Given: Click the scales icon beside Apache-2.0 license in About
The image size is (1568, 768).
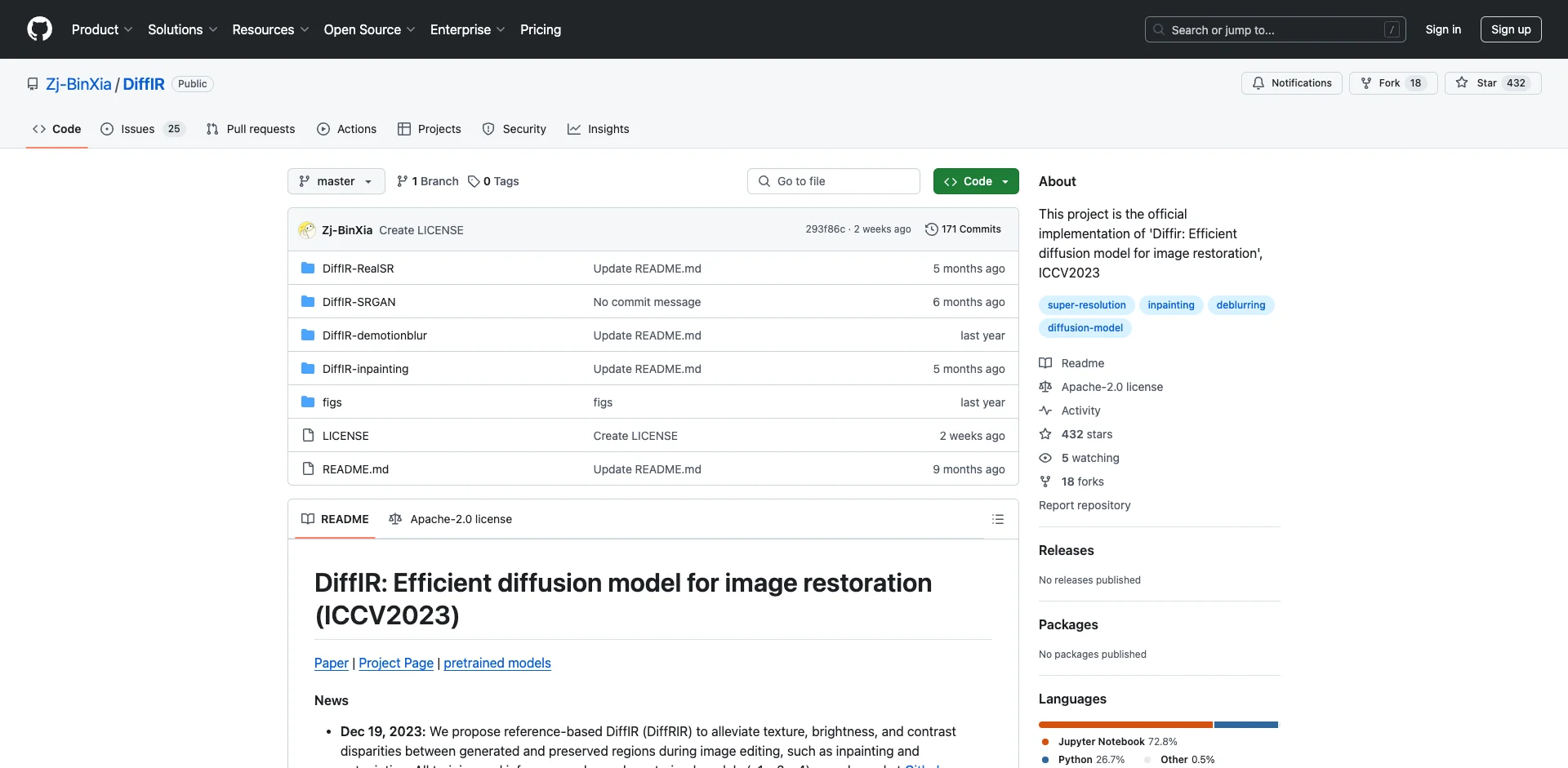Looking at the screenshot, I should point(1045,387).
